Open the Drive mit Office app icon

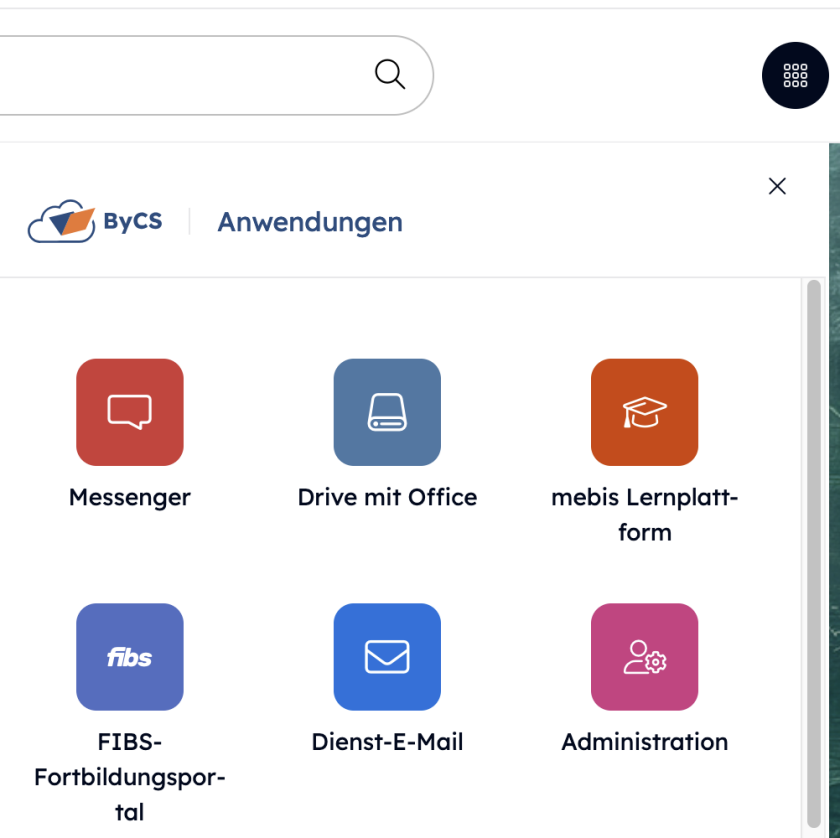coord(387,412)
